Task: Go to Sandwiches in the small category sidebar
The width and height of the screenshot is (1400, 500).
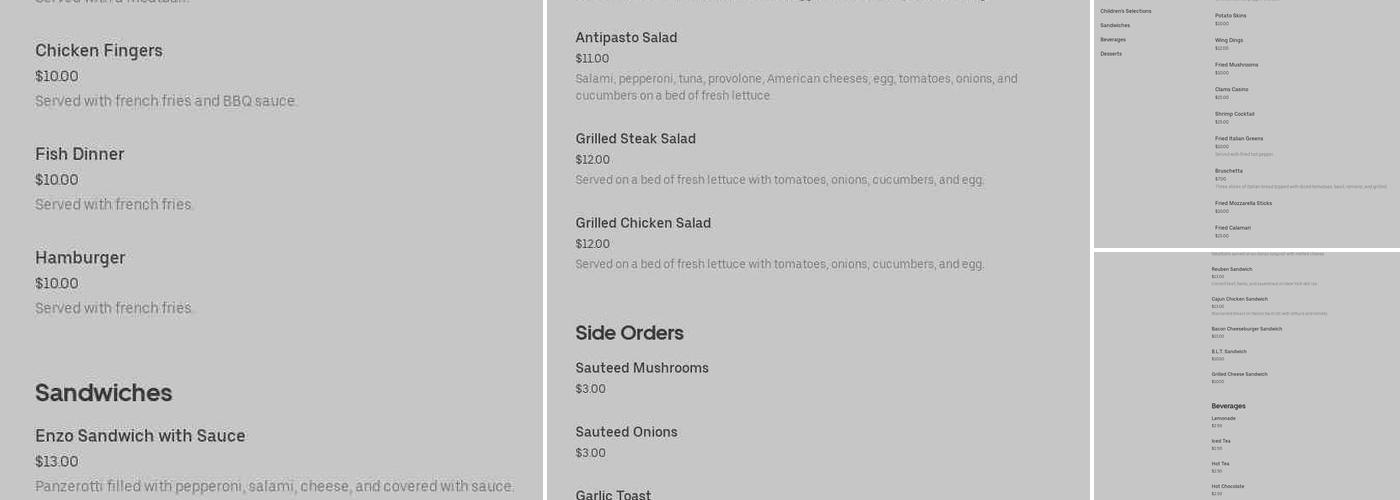Action: (x=1115, y=25)
